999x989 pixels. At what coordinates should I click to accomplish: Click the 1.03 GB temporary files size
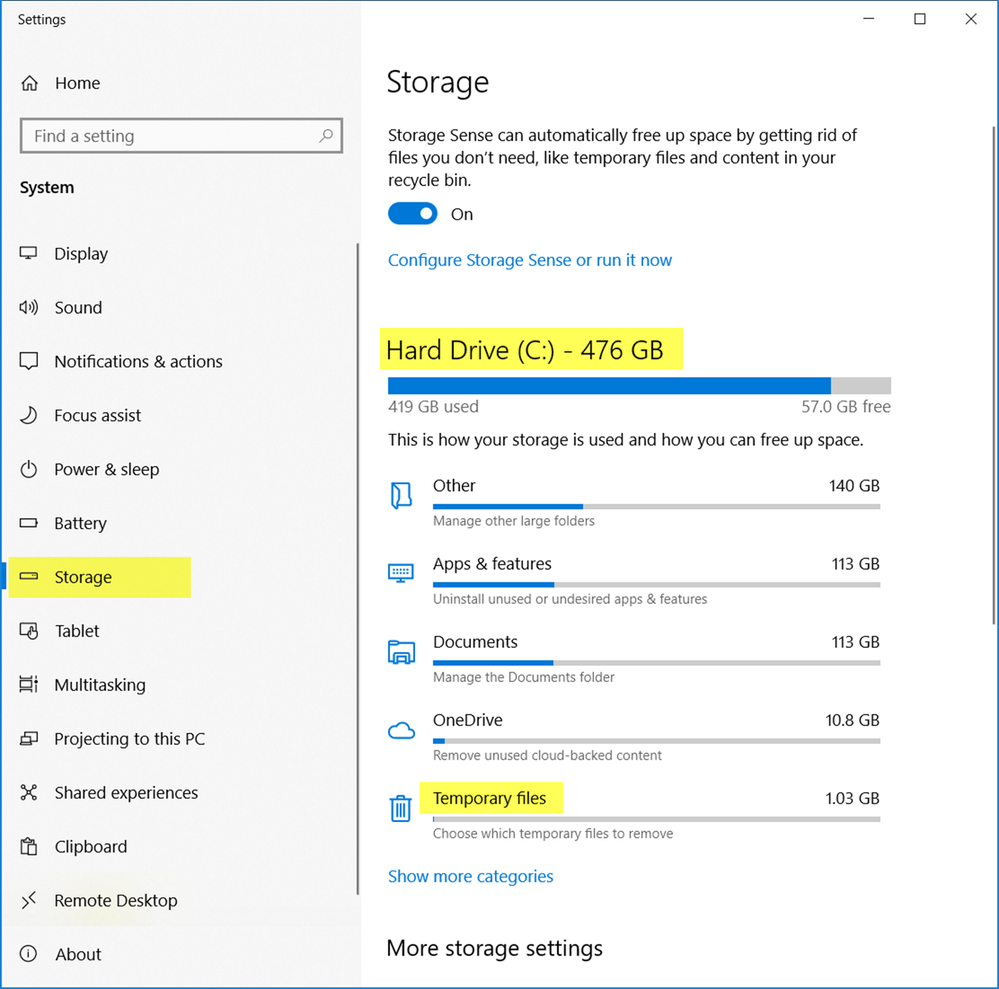(x=852, y=798)
